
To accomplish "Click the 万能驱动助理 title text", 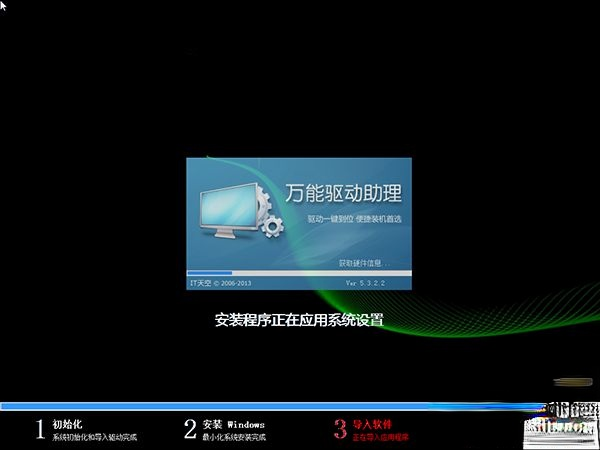I will tap(343, 193).
